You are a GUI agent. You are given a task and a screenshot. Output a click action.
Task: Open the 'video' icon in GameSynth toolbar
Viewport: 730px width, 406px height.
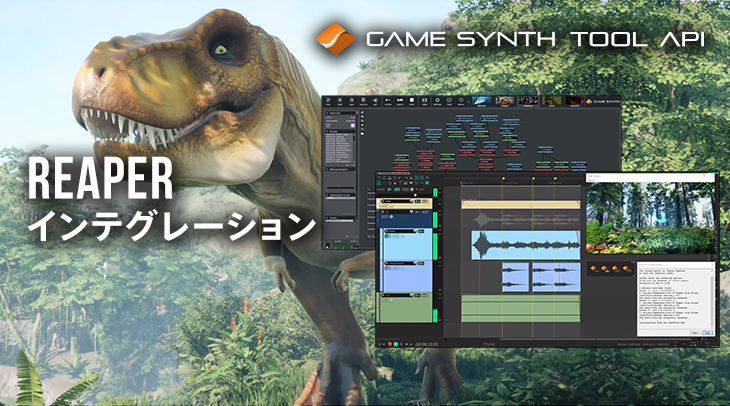click(425, 101)
